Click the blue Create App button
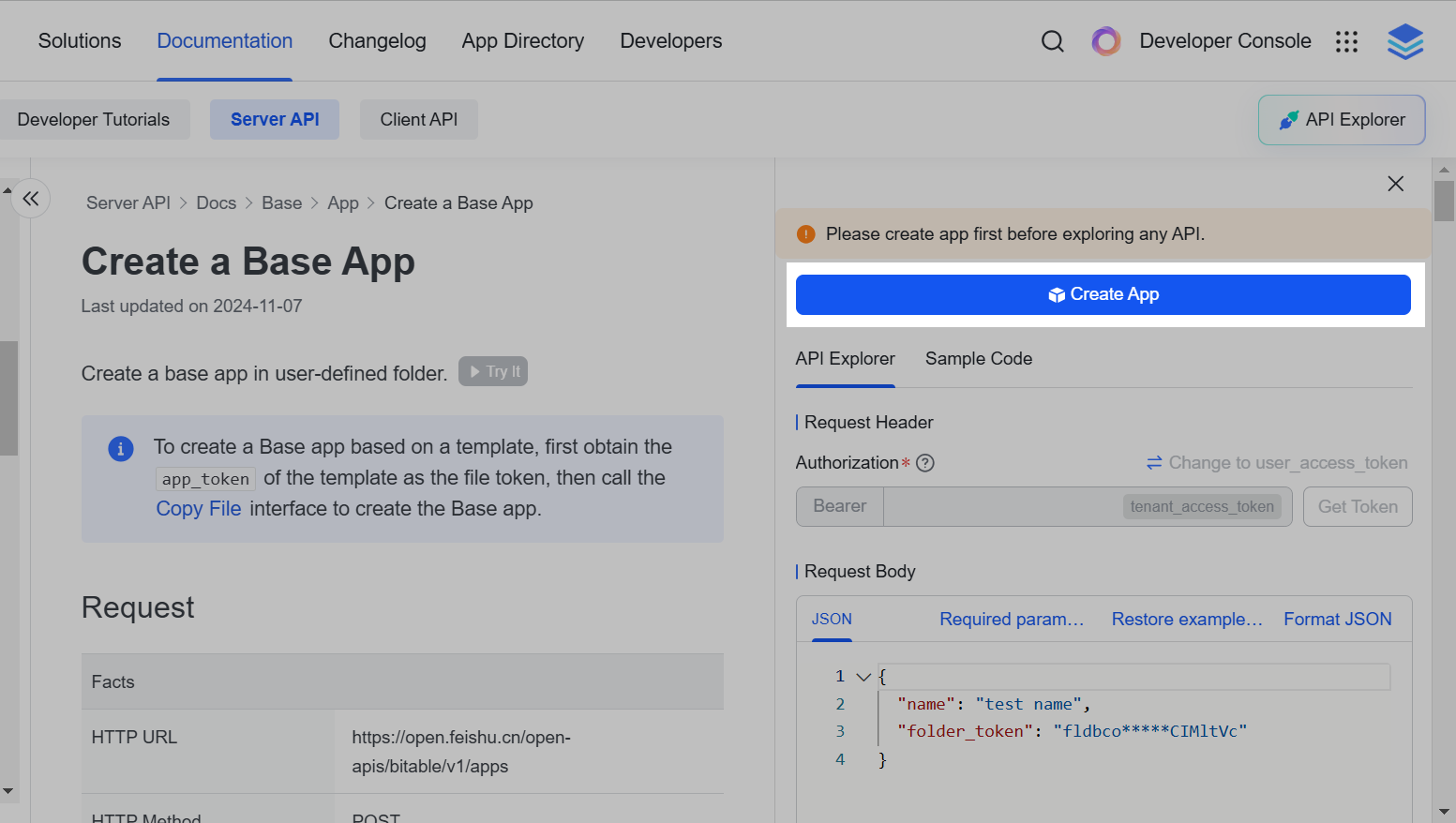 (1103, 294)
